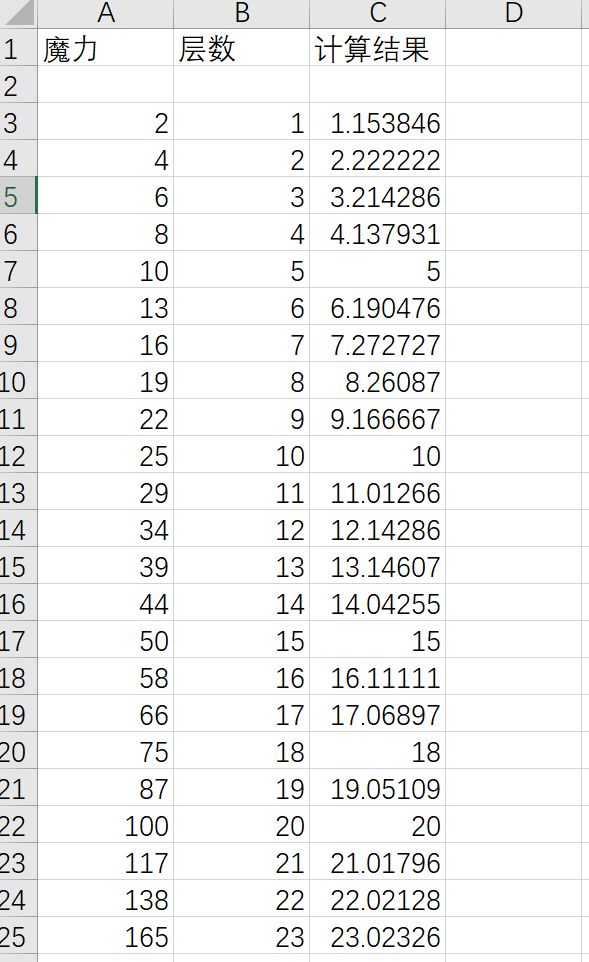This screenshot has width=589, height=962.
Task: Select cell containing 19.05109
Action: (x=378, y=788)
